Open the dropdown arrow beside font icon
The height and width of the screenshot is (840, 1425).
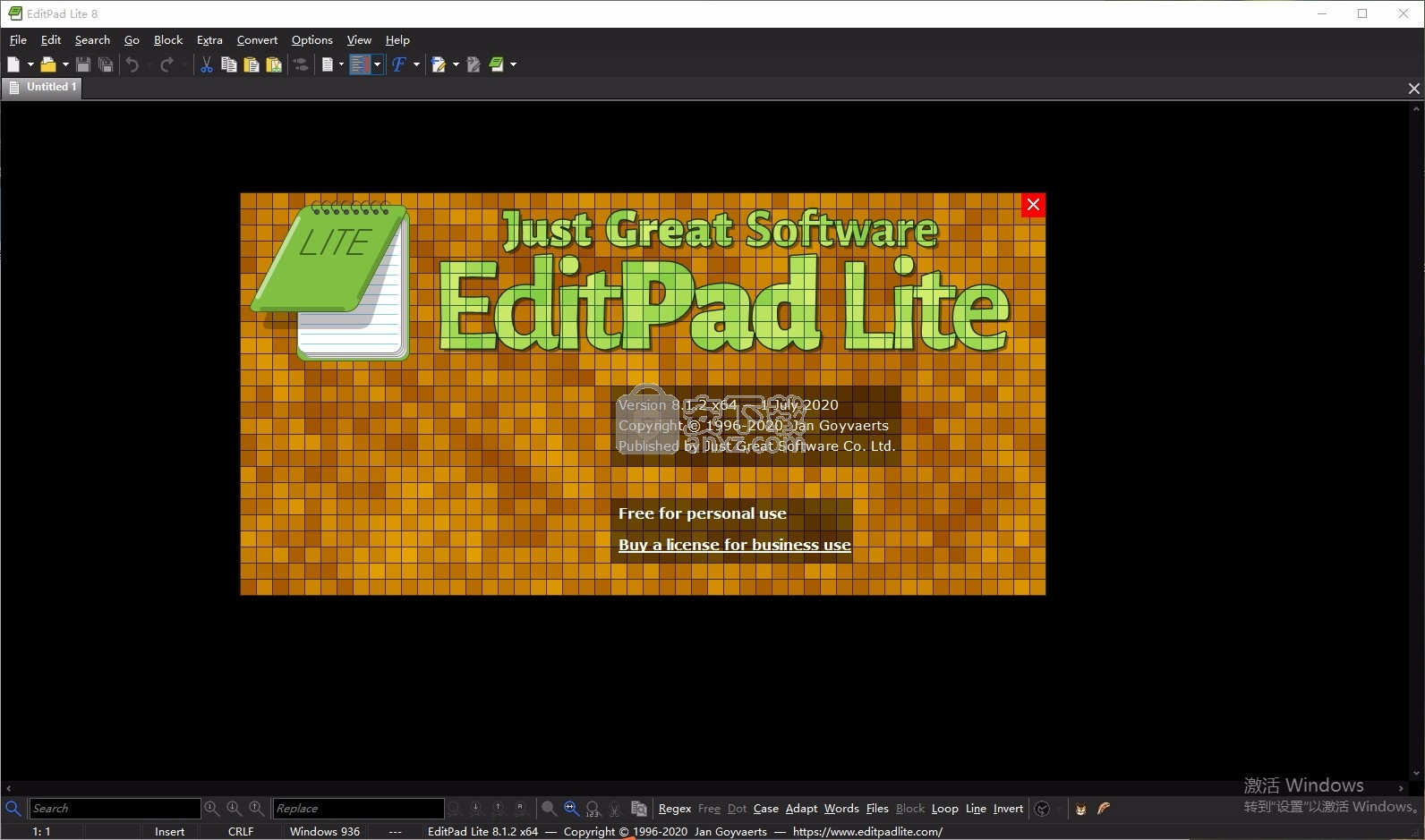[416, 64]
